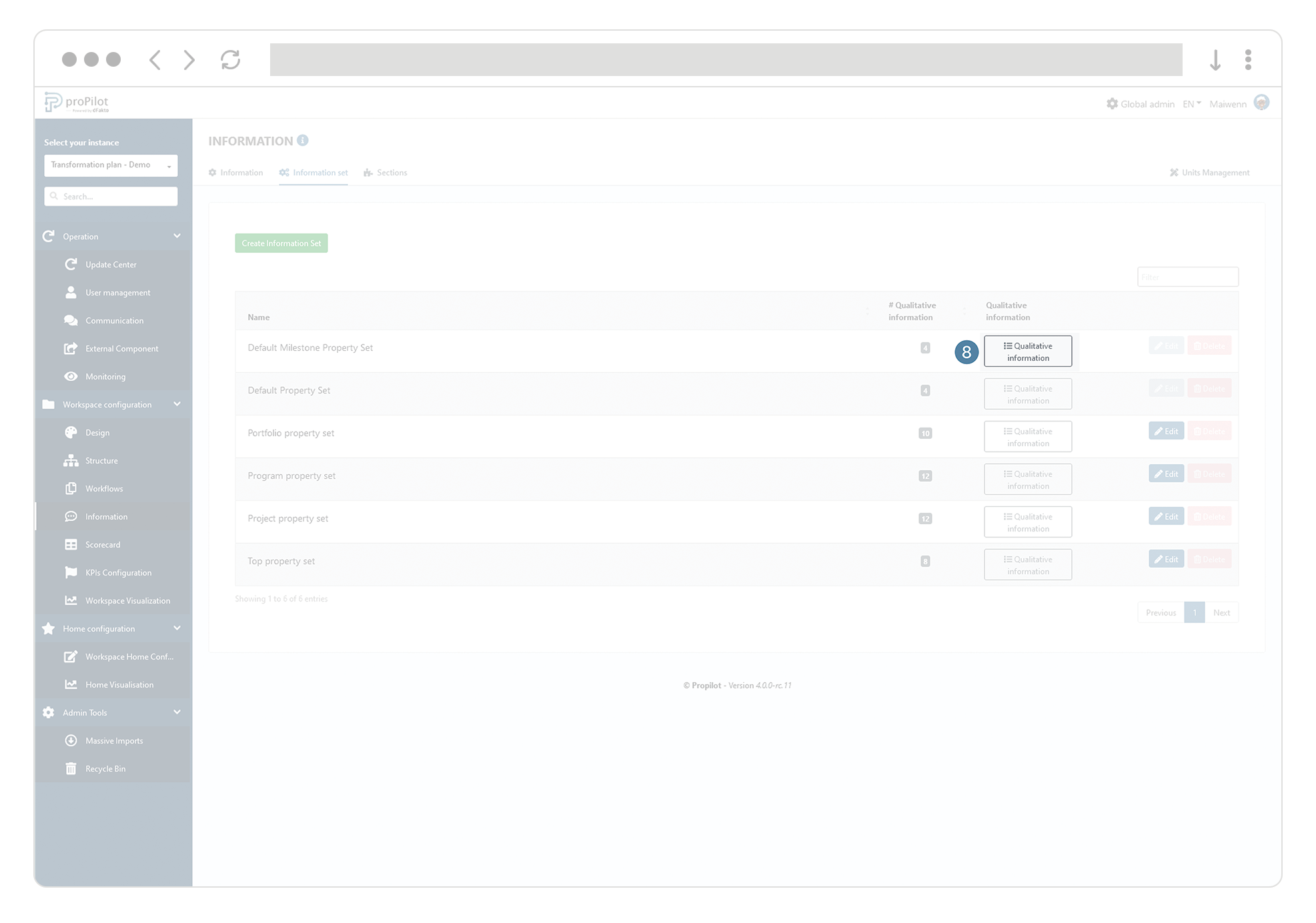Open the EN language dropdown
This screenshot has width=1316, height=923.
coord(1191,104)
